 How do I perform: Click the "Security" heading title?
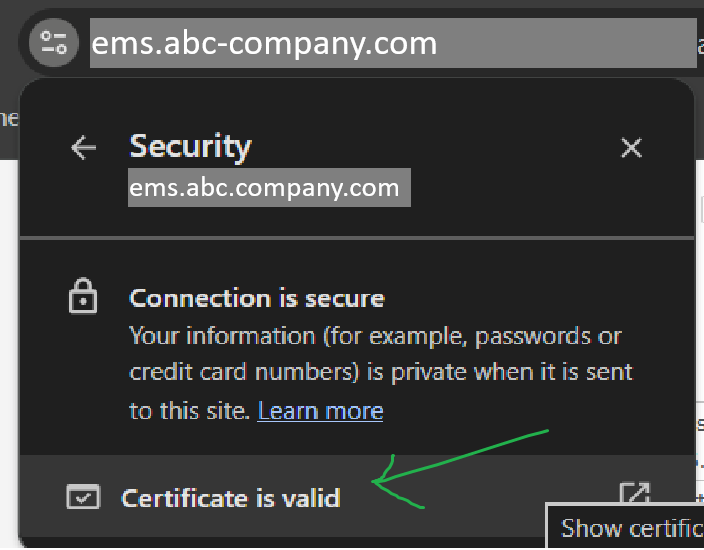coord(190,146)
